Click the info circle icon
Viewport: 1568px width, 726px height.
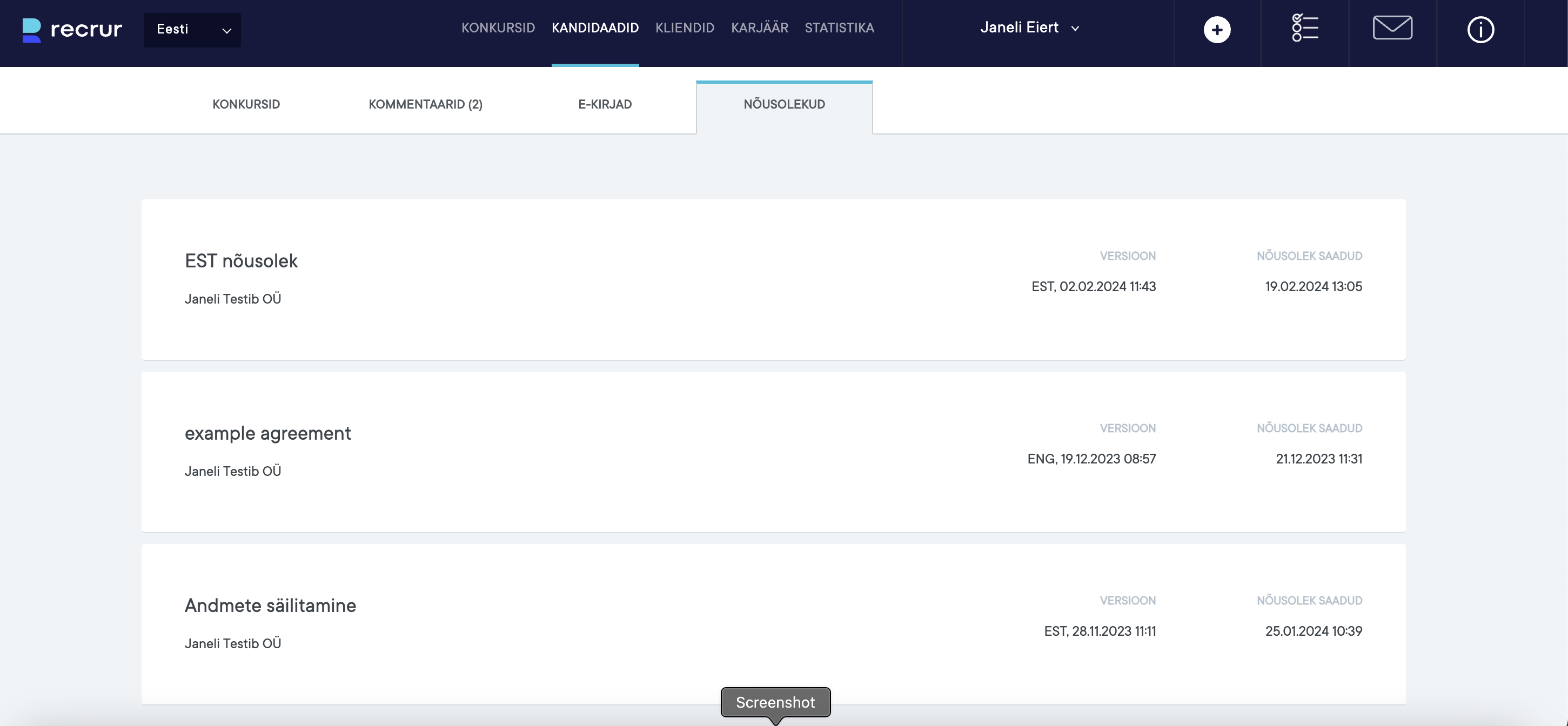point(1480,30)
